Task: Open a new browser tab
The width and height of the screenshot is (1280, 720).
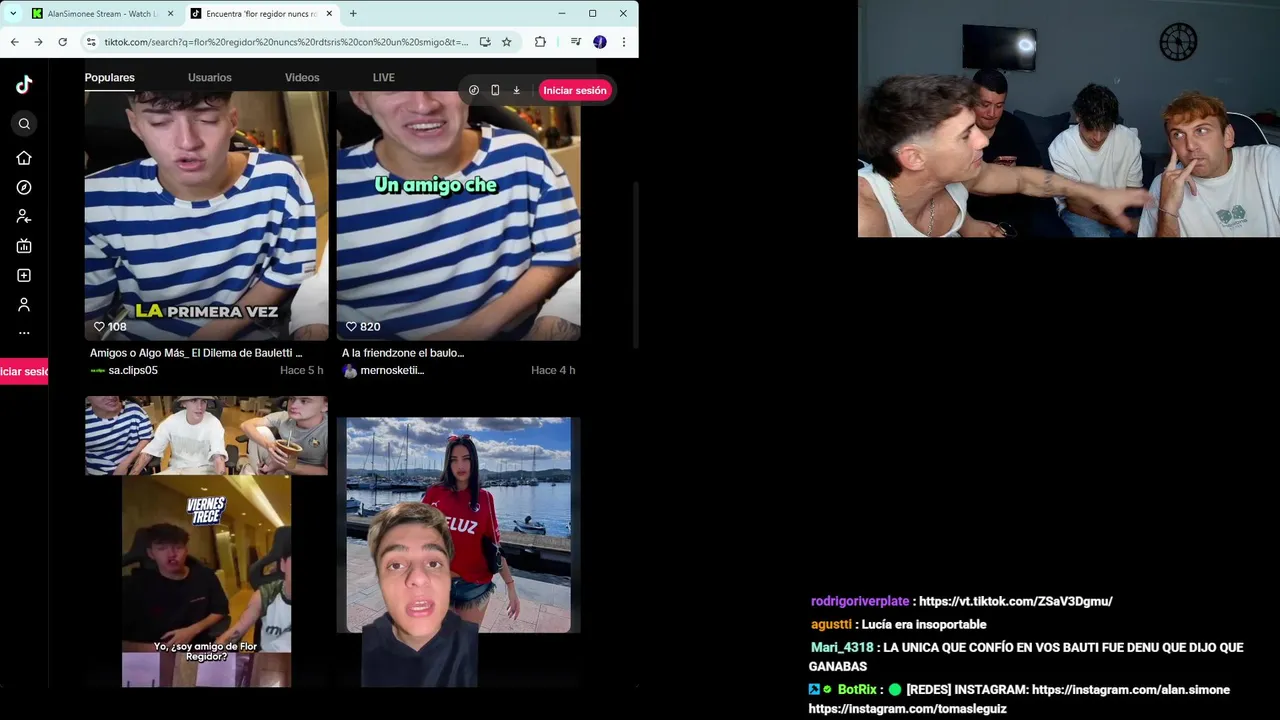Action: (x=353, y=14)
